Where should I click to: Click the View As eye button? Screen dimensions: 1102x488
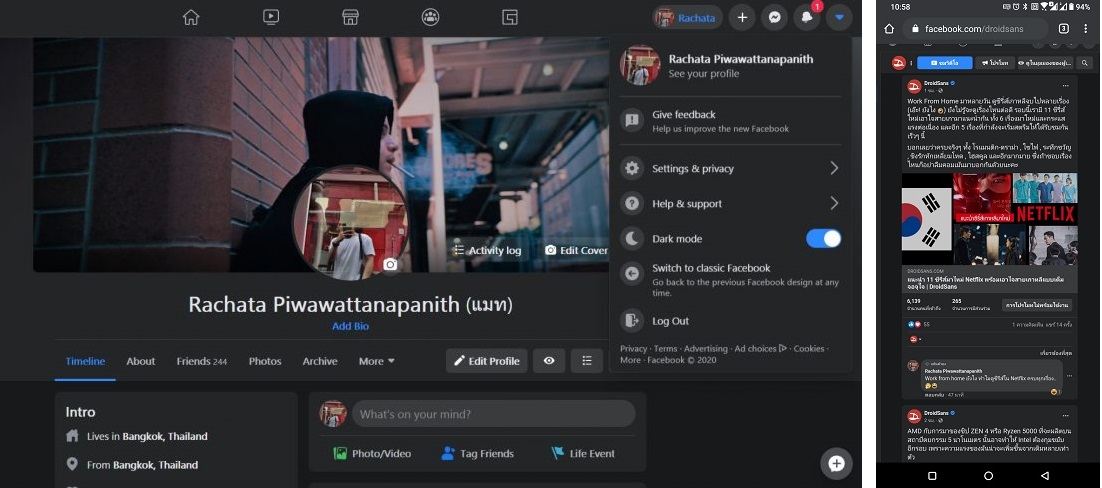(549, 361)
